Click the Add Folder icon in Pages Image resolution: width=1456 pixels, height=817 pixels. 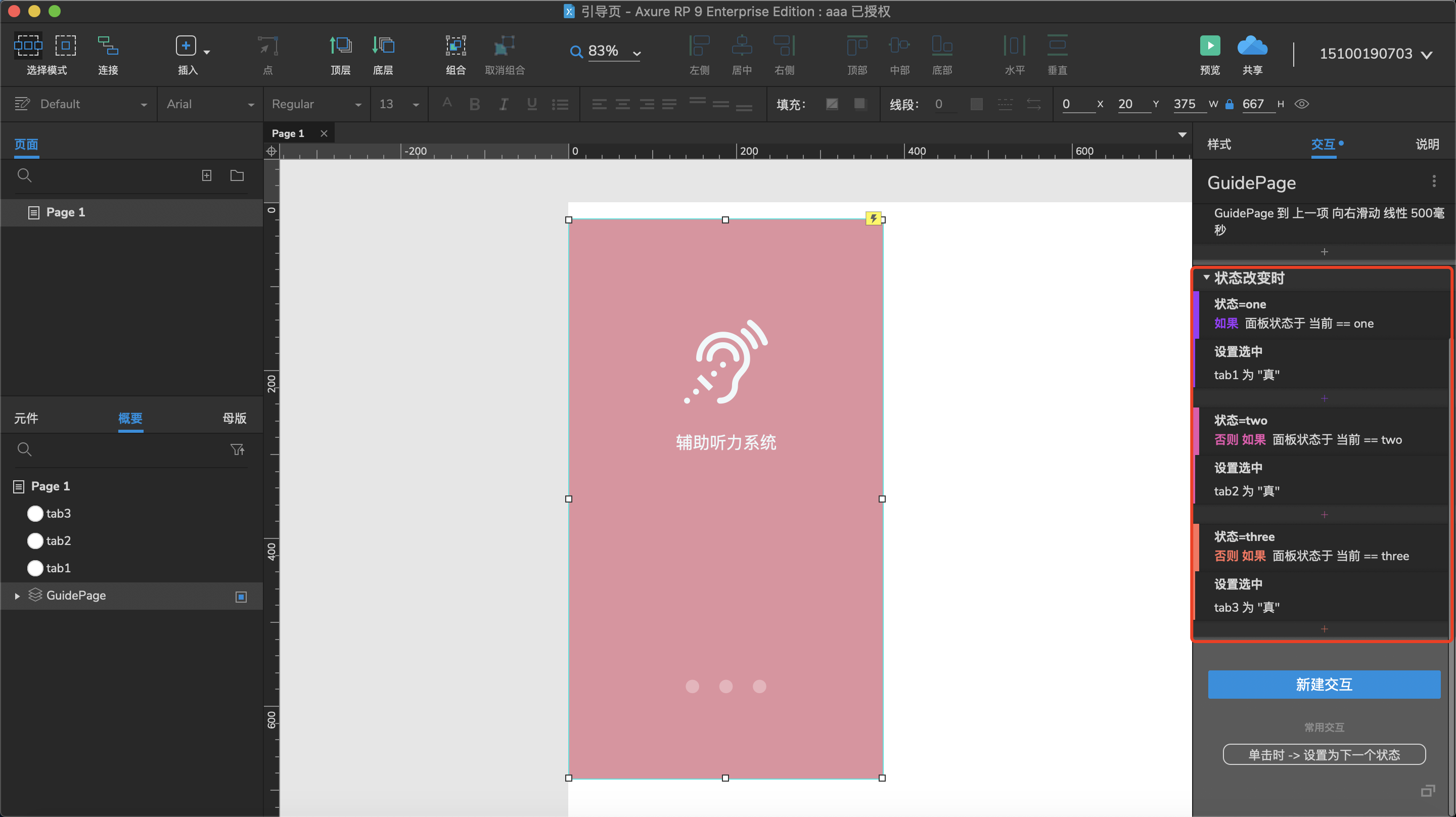237,176
